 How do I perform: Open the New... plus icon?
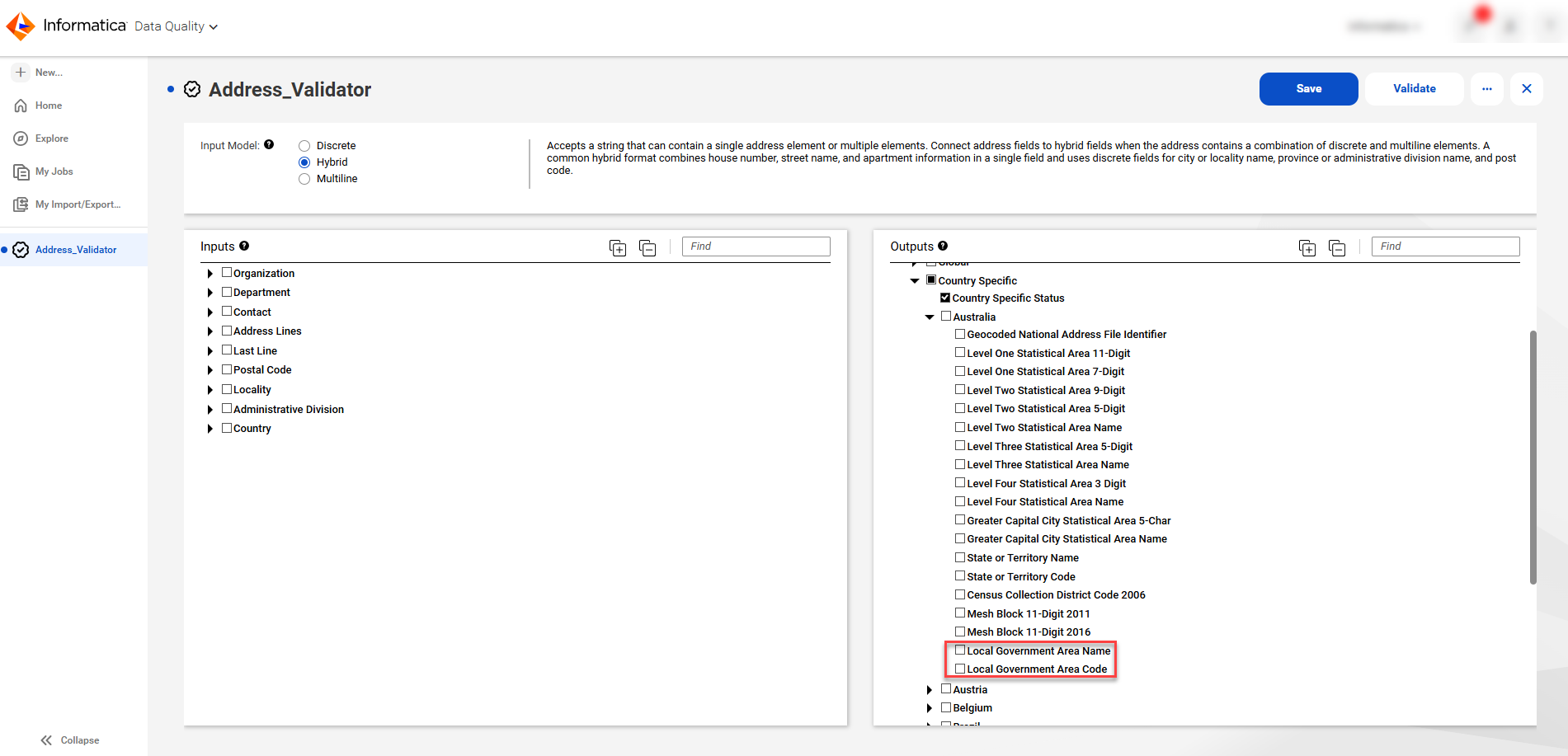21,73
